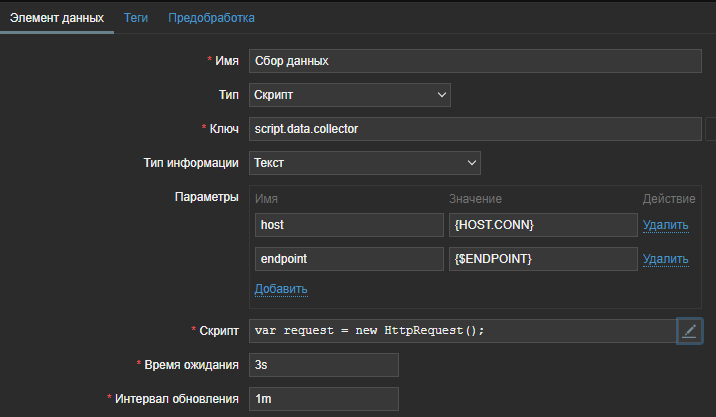Viewport: 716px width, 417px height.
Task: Focus the Интервал обновления field
Action: 323,399
